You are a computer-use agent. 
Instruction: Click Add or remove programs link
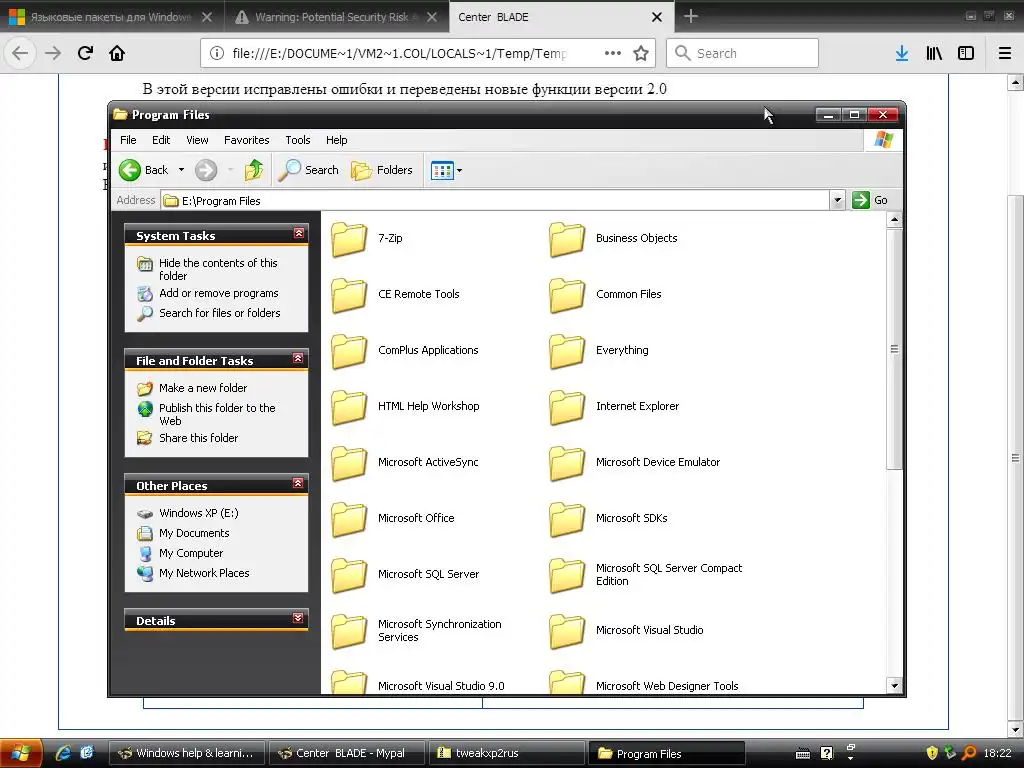click(219, 293)
